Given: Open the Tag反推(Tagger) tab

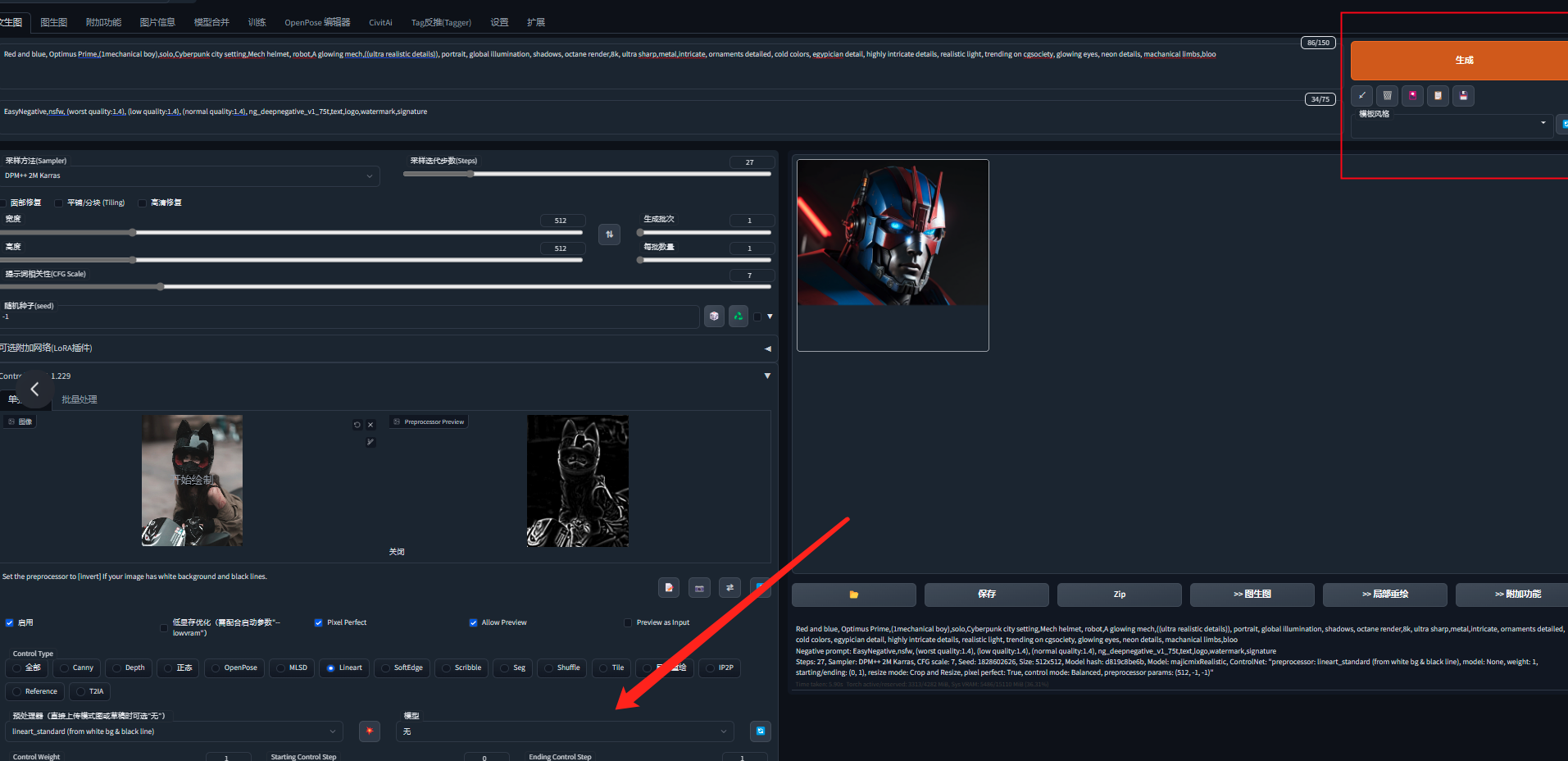Looking at the screenshot, I should click(x=441, y=22).
